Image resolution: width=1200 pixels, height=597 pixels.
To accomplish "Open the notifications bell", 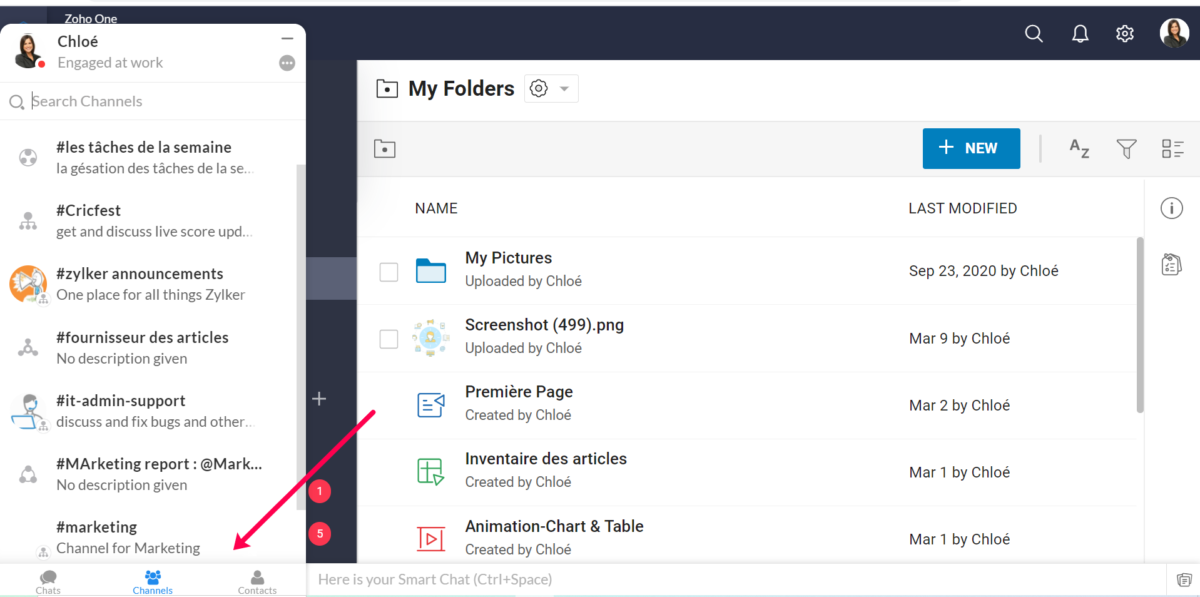I will [1080, 34].
